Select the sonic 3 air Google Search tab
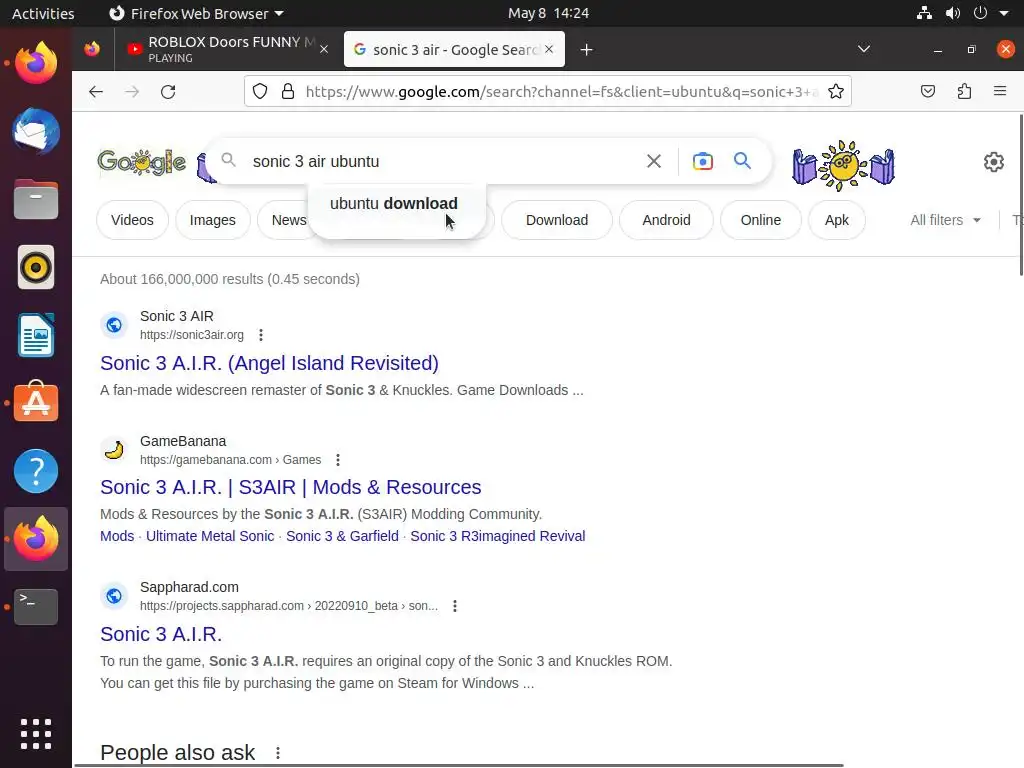1024x768 pixels. coord(454,49)
